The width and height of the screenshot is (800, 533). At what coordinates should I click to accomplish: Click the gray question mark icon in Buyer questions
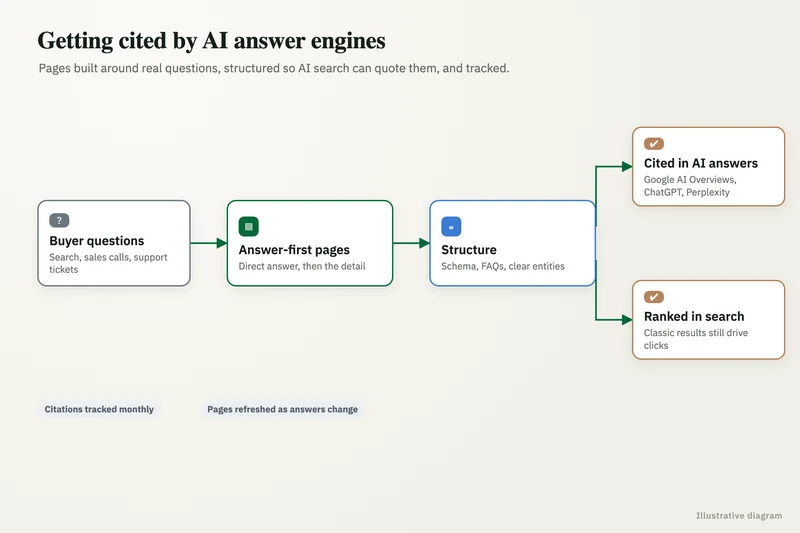pyautogui.click(x=59, y=220)
